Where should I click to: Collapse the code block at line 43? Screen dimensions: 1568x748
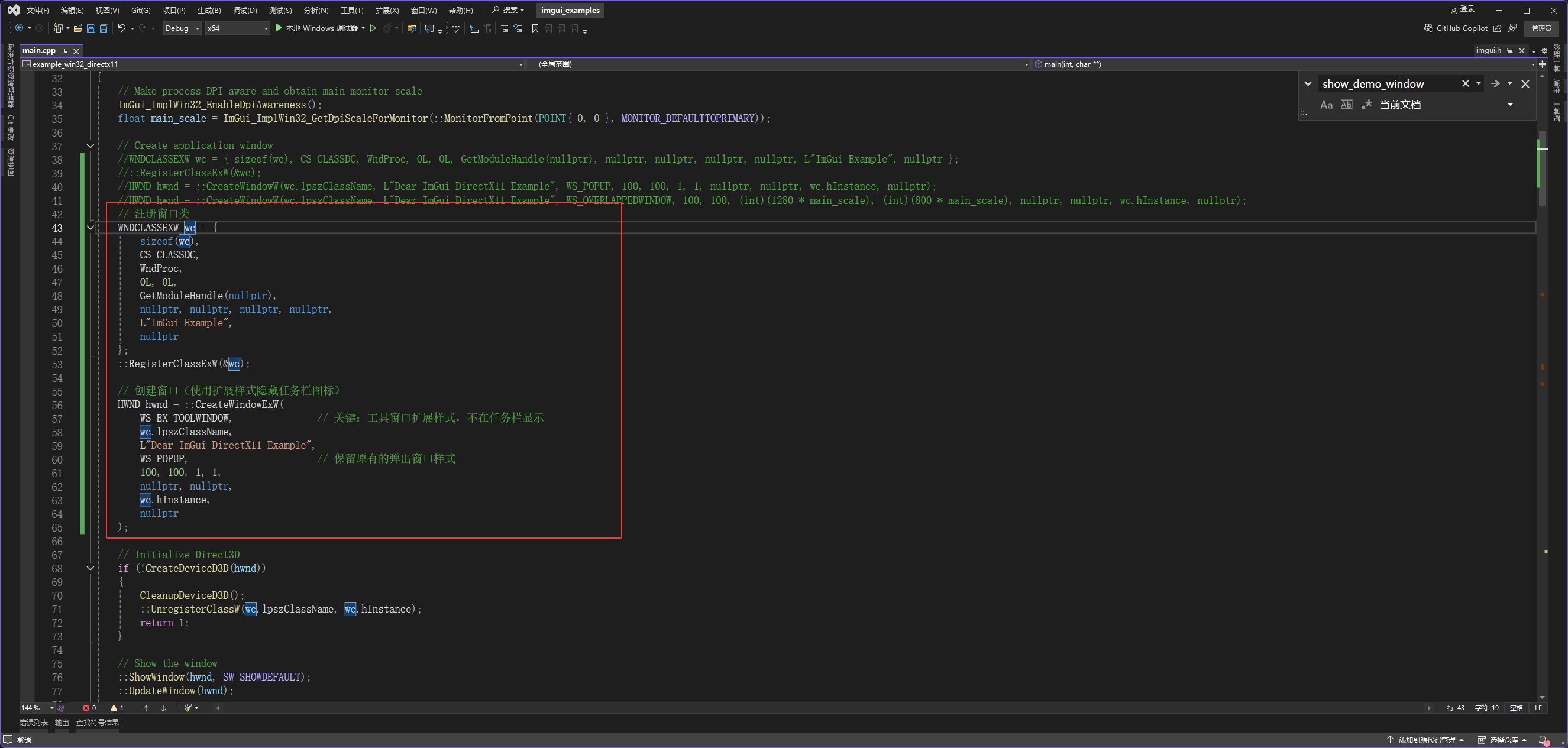click(x=90, y=228)
